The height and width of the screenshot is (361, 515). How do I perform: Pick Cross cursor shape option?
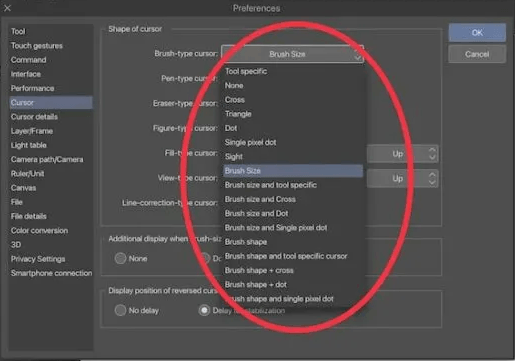pyautogui.click(x=293, y=100)
